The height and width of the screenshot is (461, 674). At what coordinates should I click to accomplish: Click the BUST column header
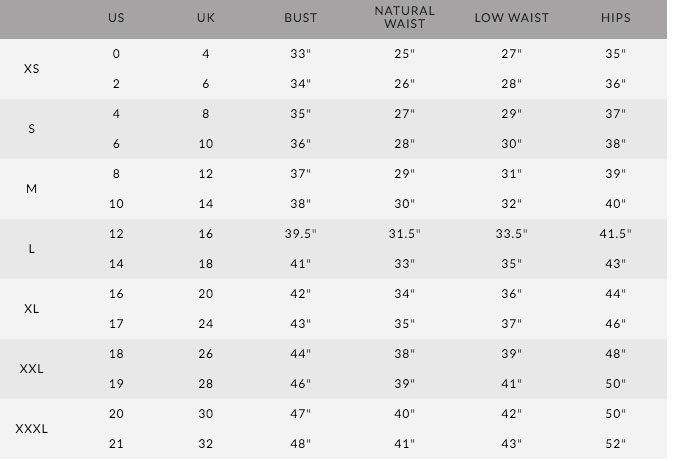[300, 18]
